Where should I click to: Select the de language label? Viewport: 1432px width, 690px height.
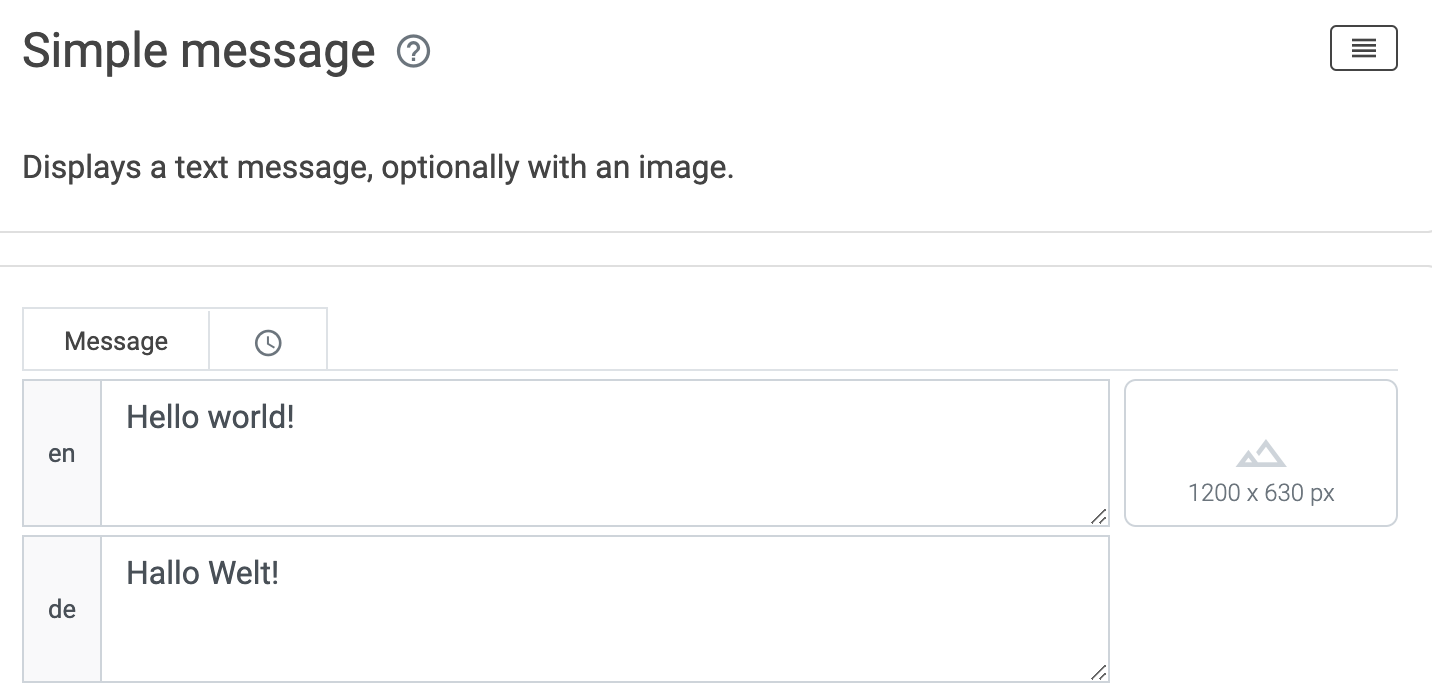[x=61, y=609]
